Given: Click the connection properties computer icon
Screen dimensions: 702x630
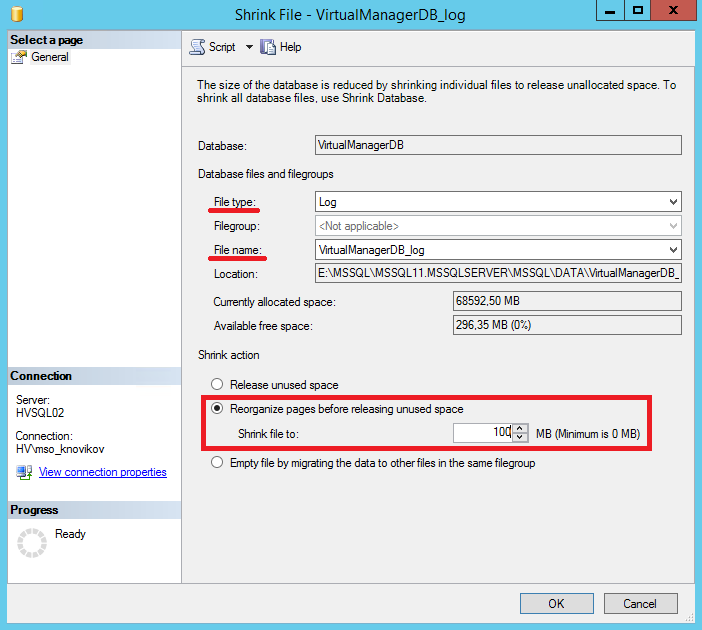Looking at the screenshot, I should (x=24, y=472).
